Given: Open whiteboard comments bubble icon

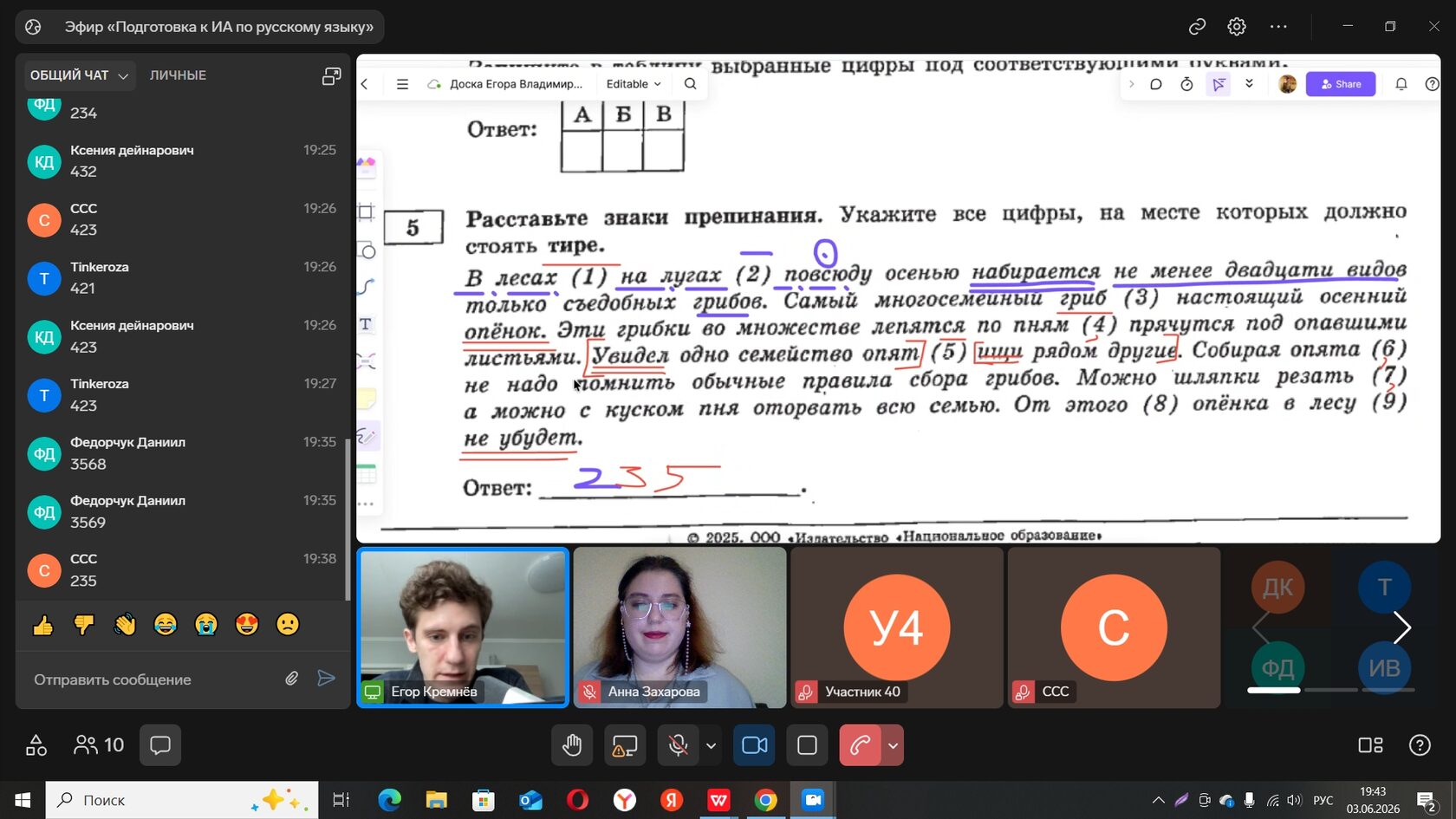Looking at the screenshot, I should point(1155,84).
